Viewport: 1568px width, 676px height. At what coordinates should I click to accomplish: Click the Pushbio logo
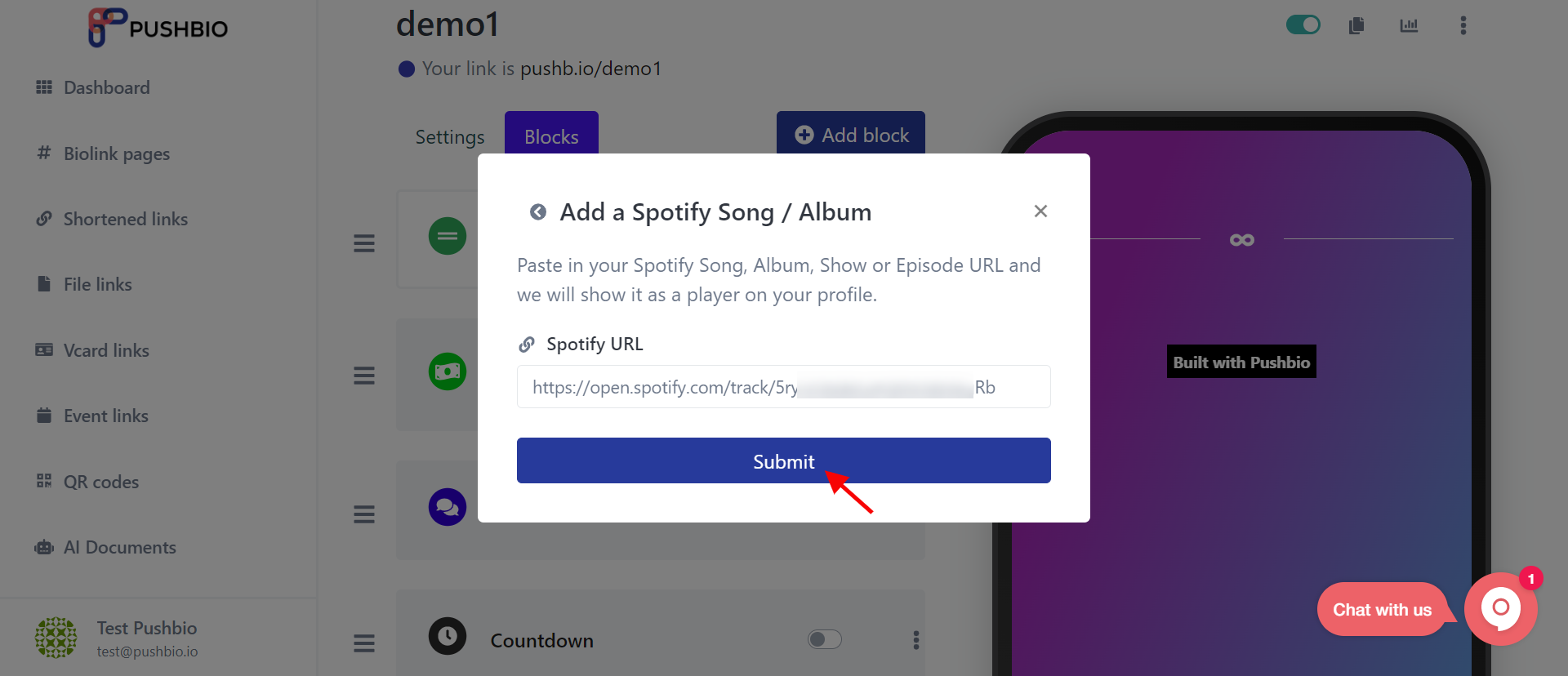(158, 27)
